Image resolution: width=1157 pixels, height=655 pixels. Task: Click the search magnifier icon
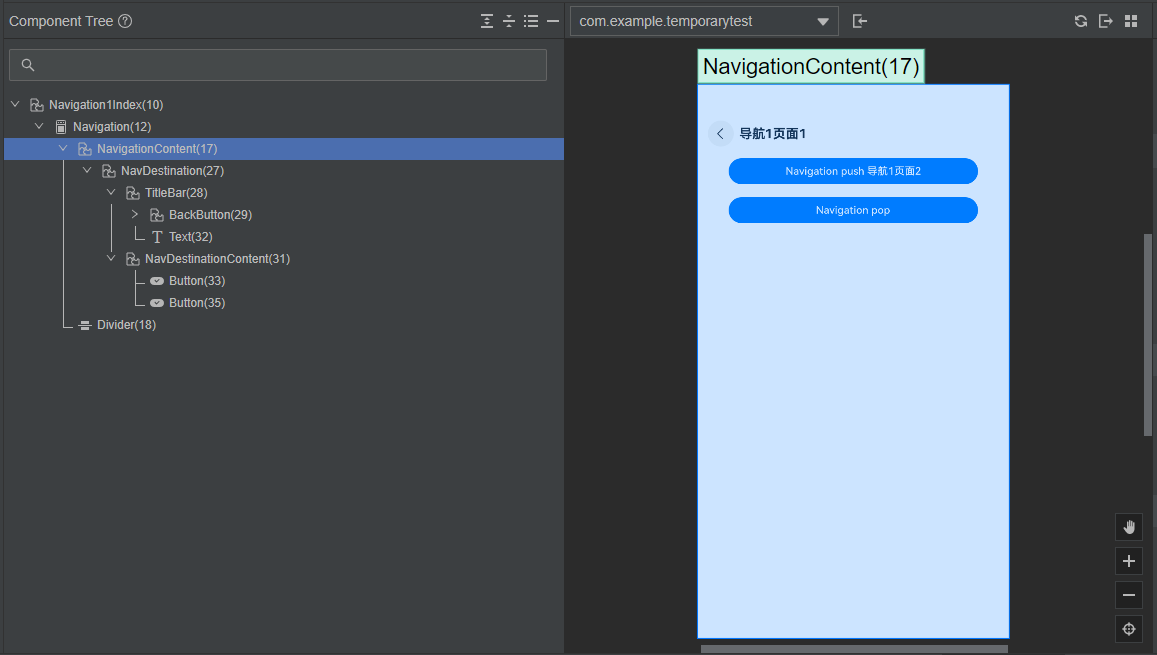coord(28,65)
